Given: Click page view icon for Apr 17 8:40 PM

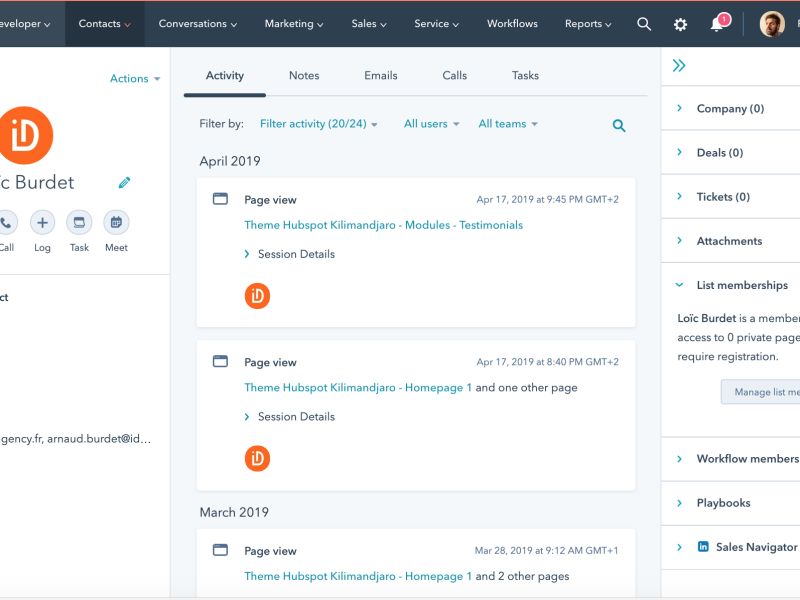Looking at the screenshot, I should [220, 361].
